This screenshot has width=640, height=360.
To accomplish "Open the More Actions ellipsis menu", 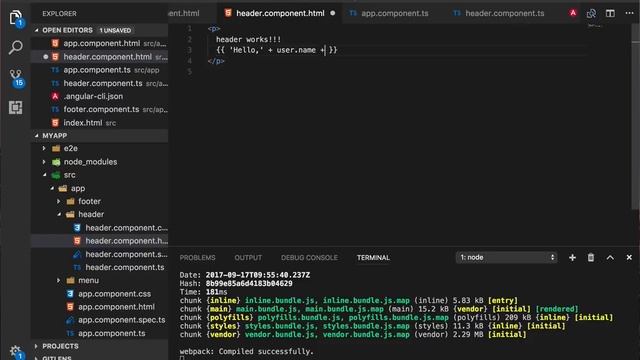I will tap(629, 13).
